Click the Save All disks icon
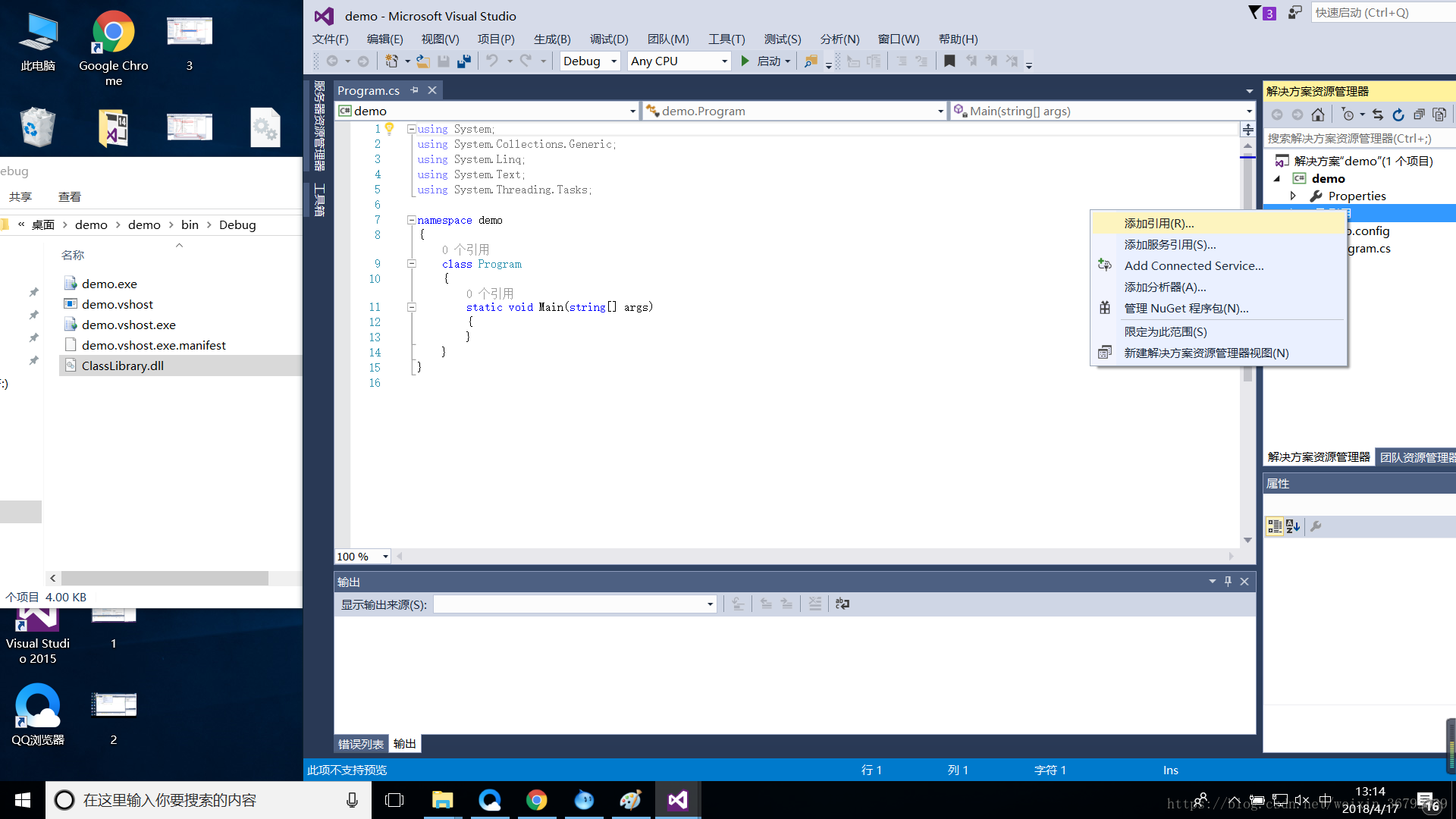1456x819 pixels. [x=464, y=61]
